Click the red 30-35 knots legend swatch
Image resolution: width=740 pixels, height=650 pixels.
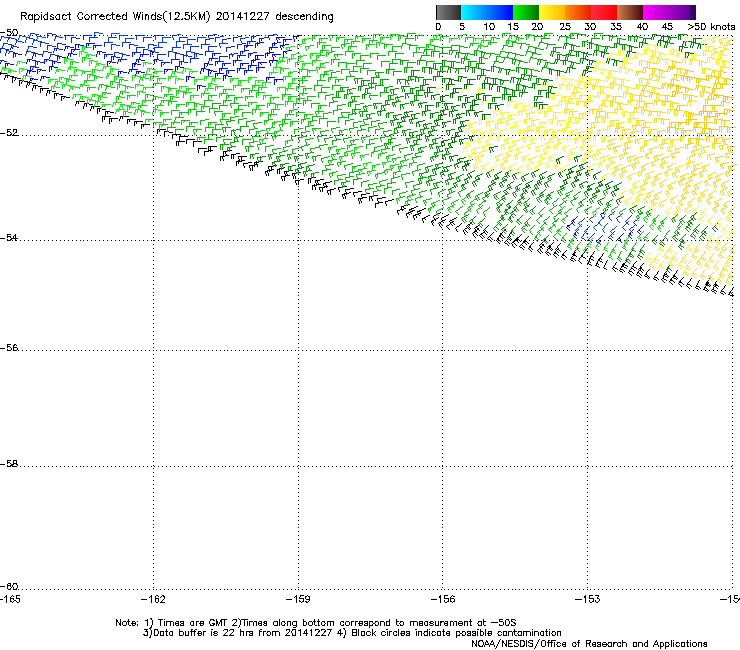[604, 12]
